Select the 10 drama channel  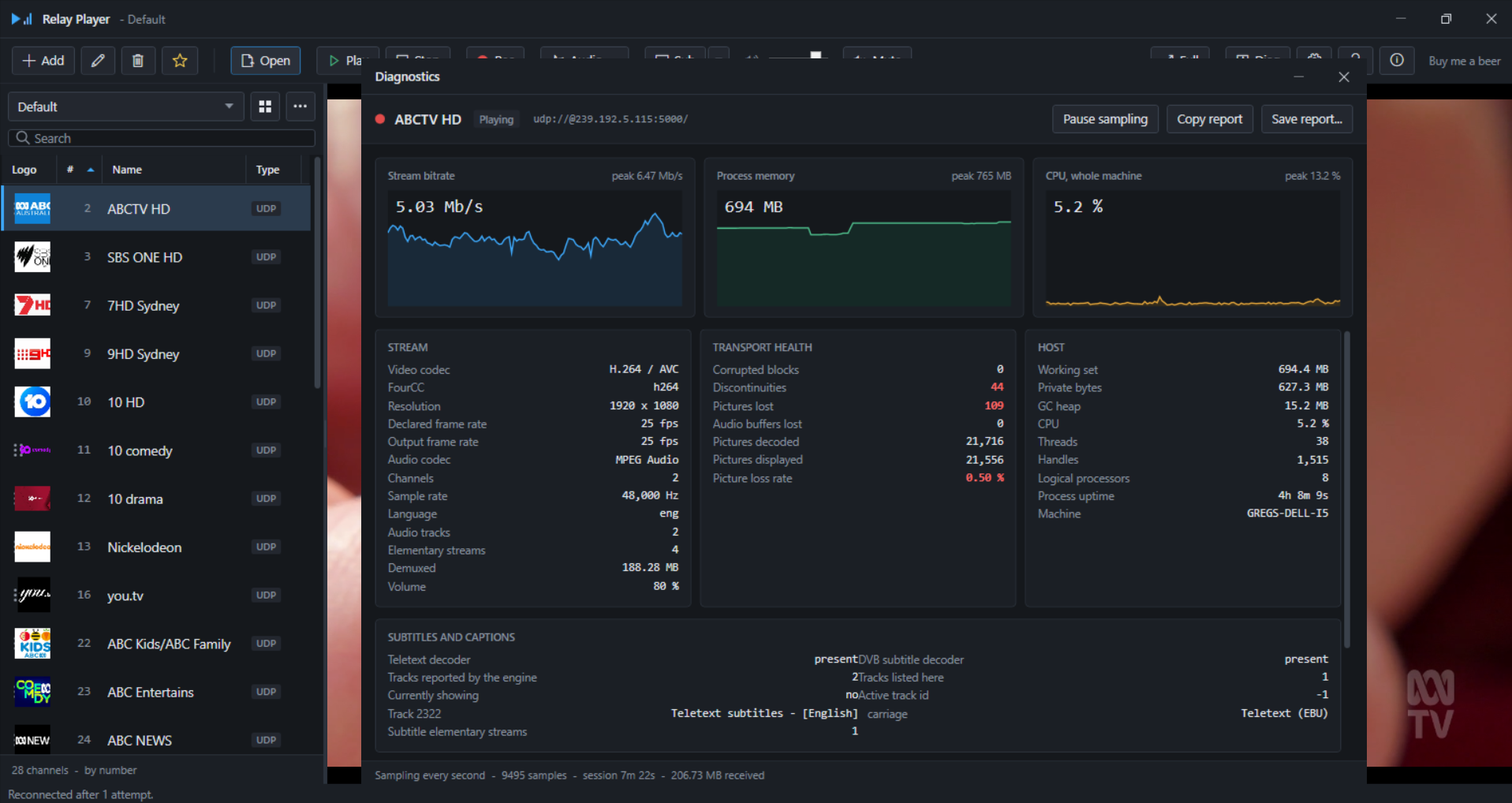tap(156, 499)
